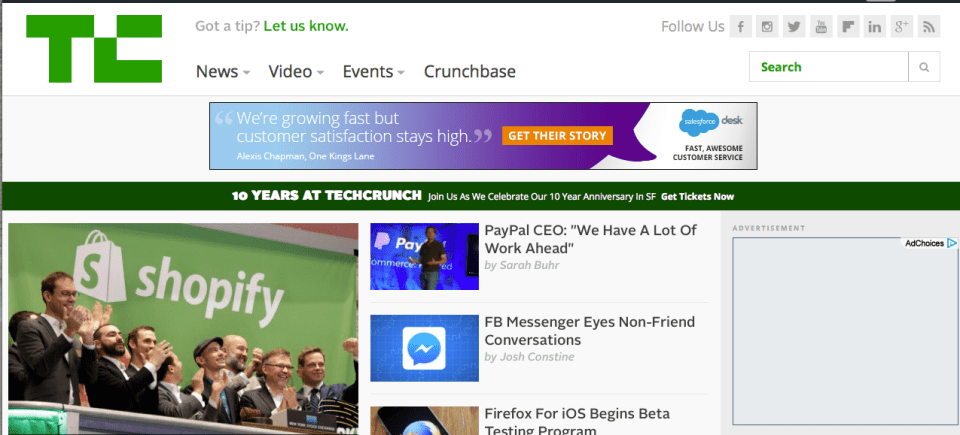Expand the Video dropdown menu

pyautogui.click(x=296, y=71)
